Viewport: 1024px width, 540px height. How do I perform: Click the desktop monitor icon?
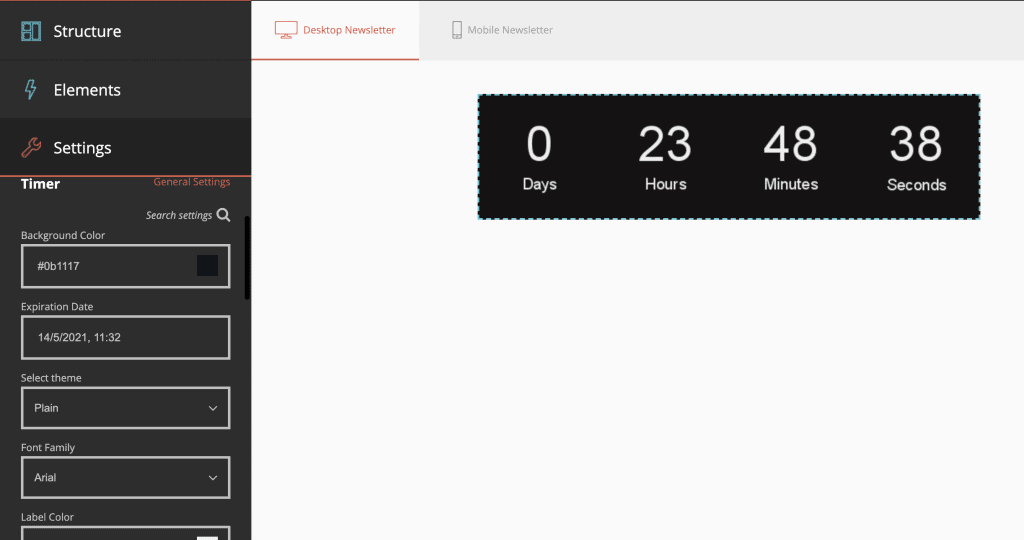(286, 30)
